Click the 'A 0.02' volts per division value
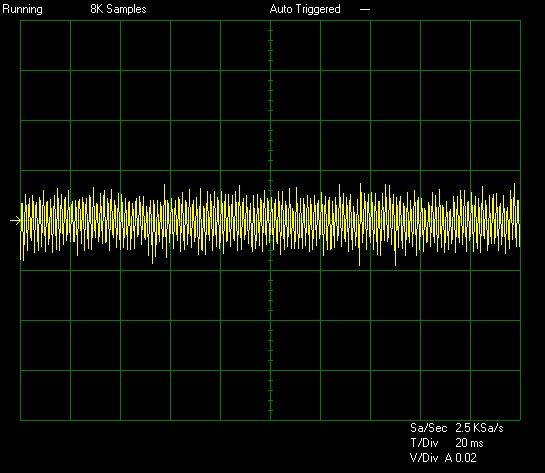The width and height of the screenshot is (545, 473). pos(461,458)
